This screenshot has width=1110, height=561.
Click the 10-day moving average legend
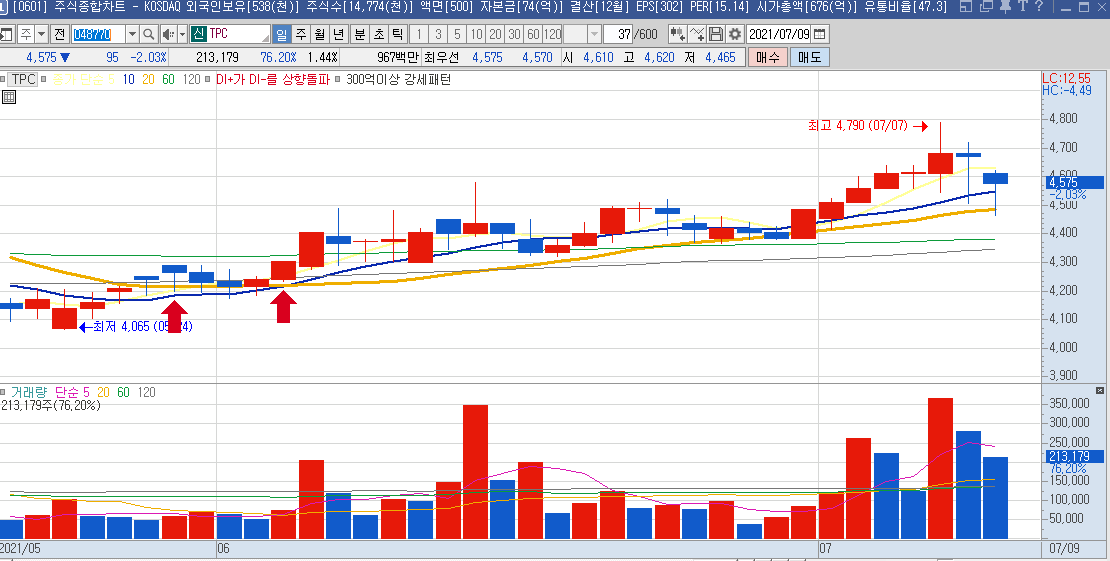coord(128,79)
